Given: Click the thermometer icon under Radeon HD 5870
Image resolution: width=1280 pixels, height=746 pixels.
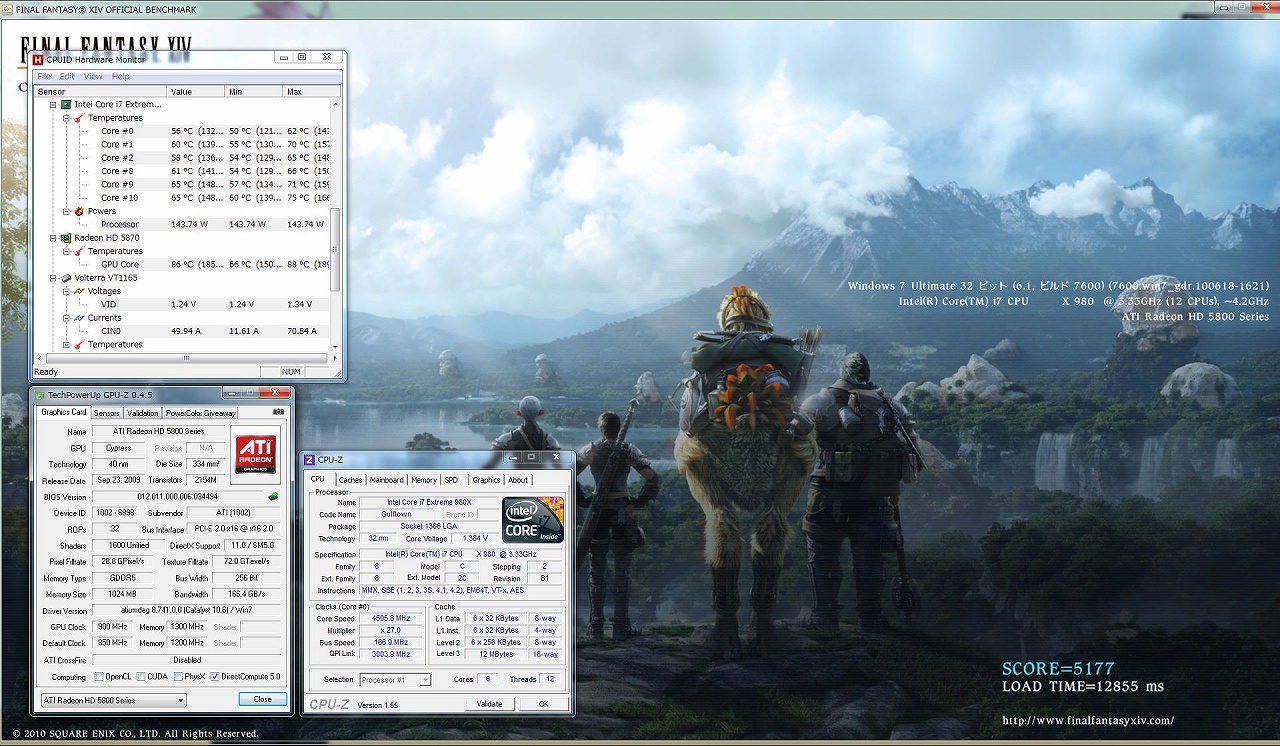Looking at the screenshot, I should pyautogui.click(x=79, y=251).
